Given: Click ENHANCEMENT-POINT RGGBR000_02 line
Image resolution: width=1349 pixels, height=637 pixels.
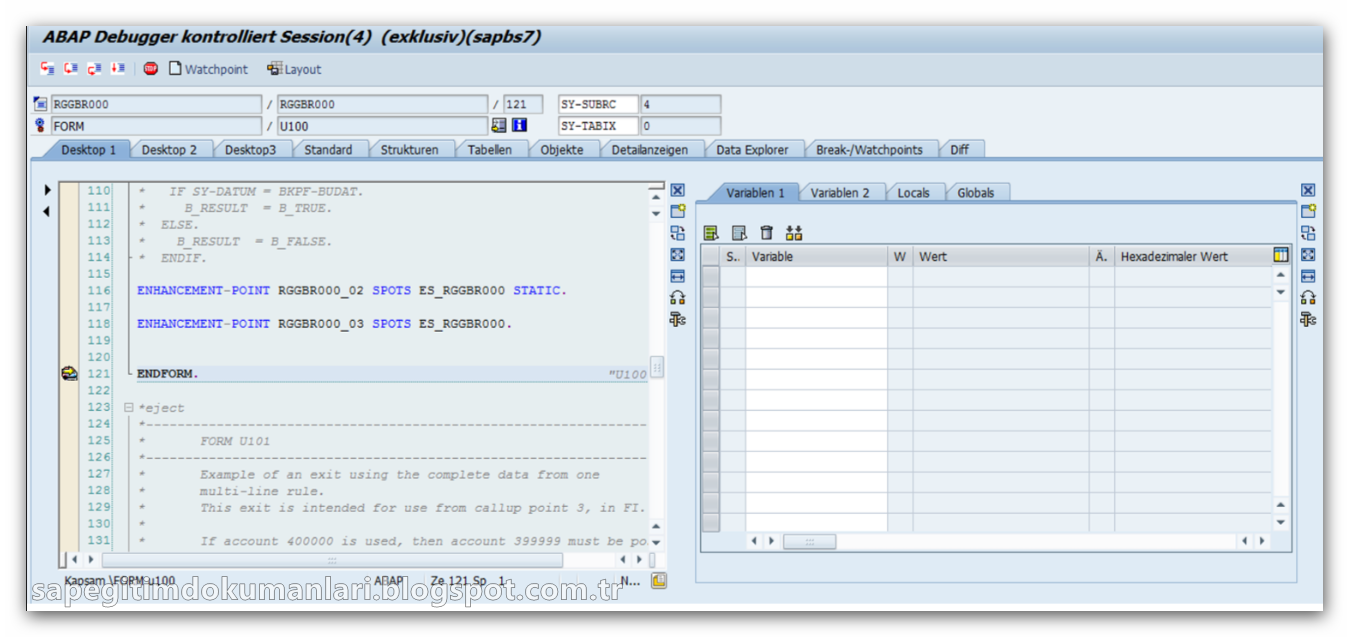Looking at the screenshot, I should (x=351, y=291).
